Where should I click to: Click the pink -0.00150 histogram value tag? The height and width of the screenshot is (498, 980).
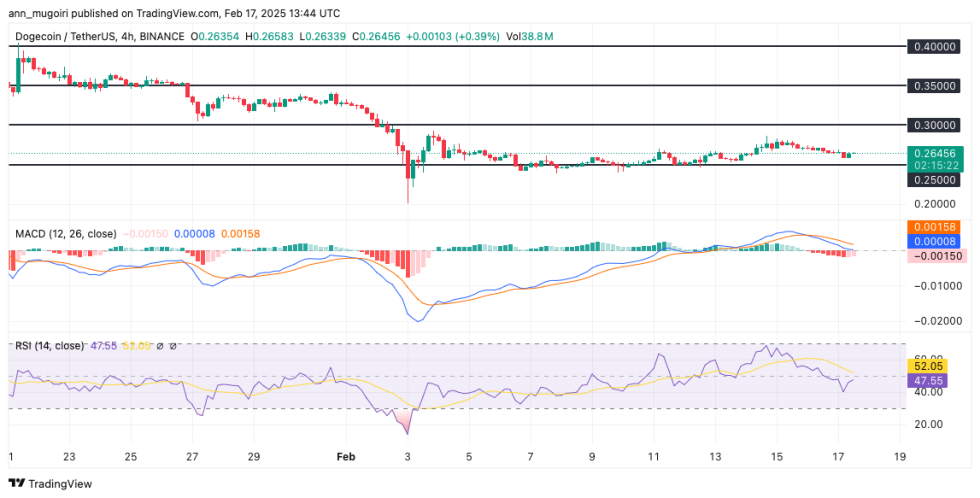click(x=932, y=256)
